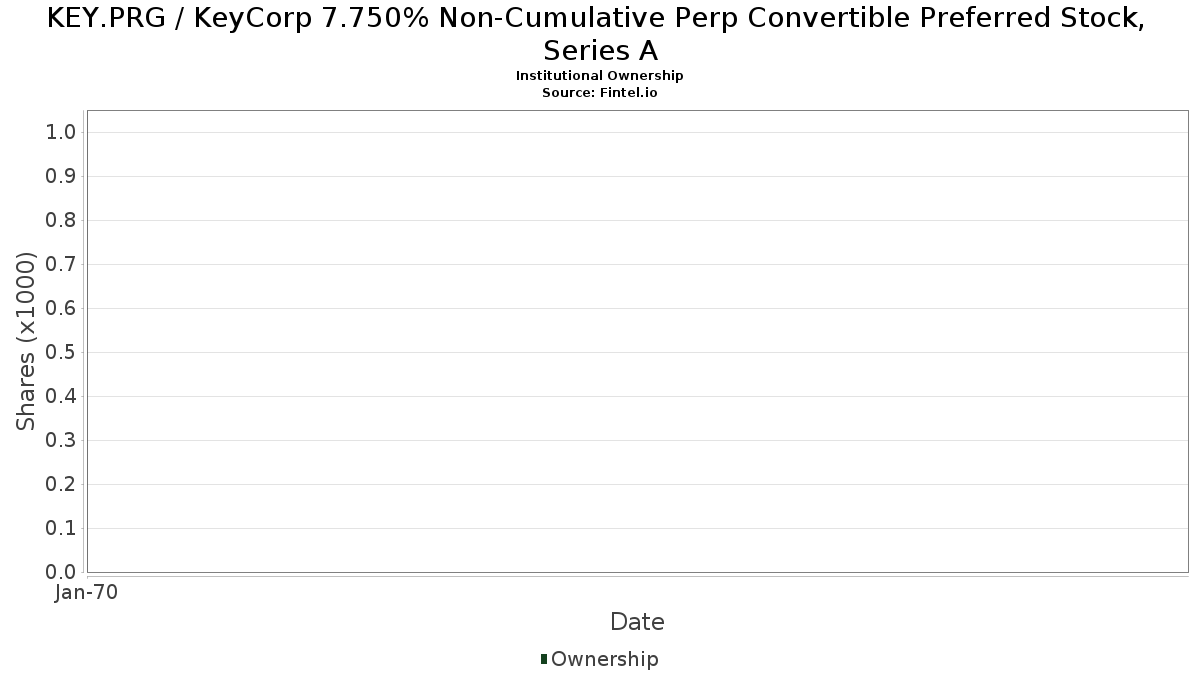Screen dimensions: 1200x675
Task: Click the Institutional Ownership subtitle
Action: click(600, 76)
